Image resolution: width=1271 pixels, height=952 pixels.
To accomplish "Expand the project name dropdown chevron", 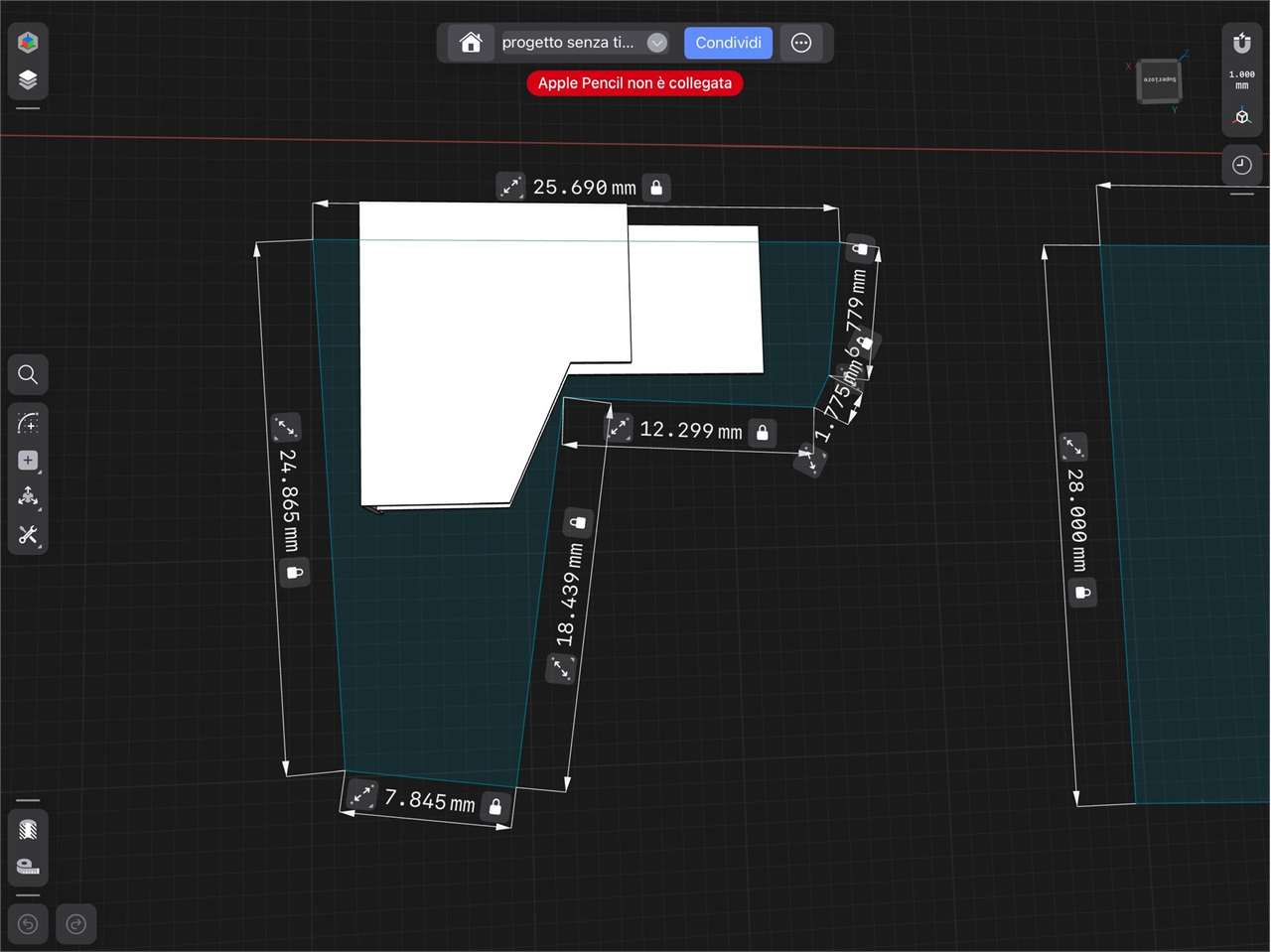I will click(x=656, y=43).
